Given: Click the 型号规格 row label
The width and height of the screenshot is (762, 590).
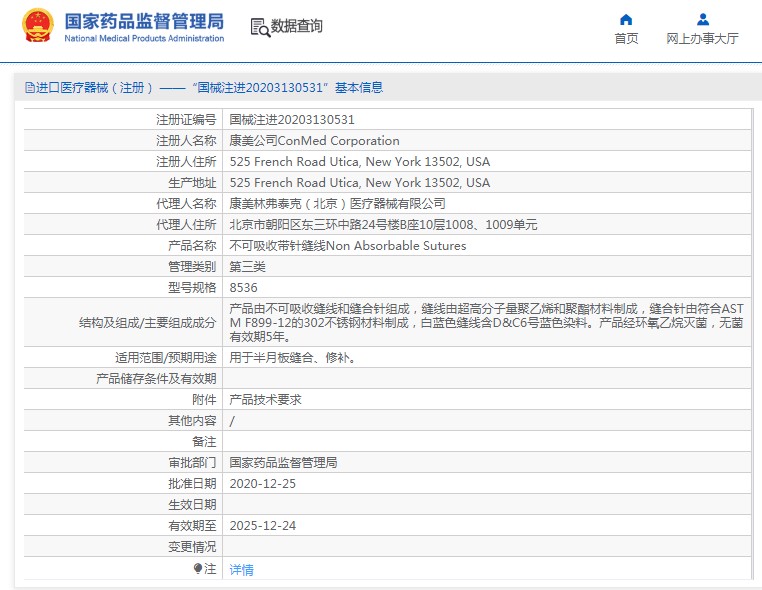Looking at the screenshot, I should 192,287.
